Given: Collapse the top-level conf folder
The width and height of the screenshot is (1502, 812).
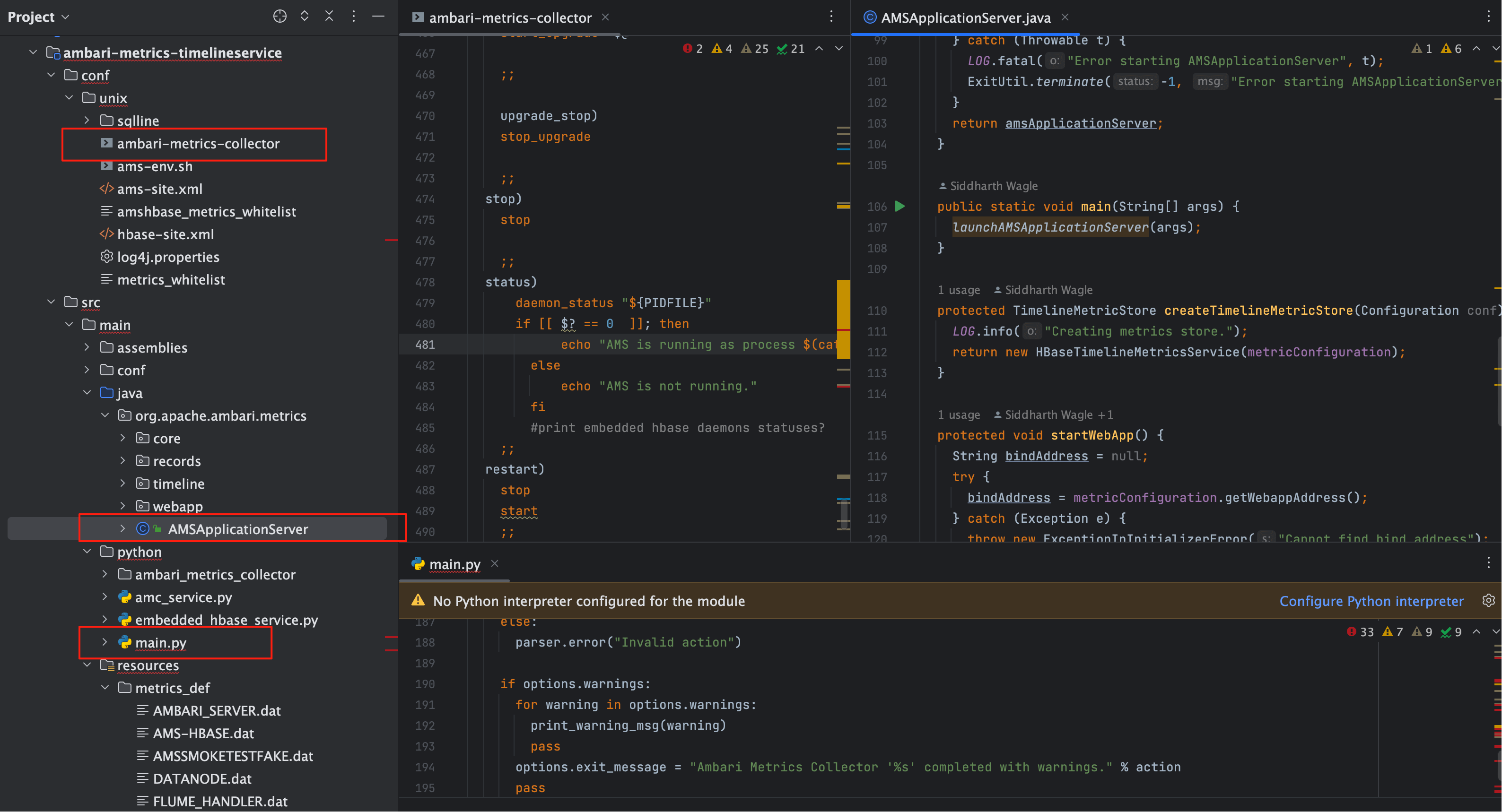Looking at the screenshot, I should (x=51, y=75).
